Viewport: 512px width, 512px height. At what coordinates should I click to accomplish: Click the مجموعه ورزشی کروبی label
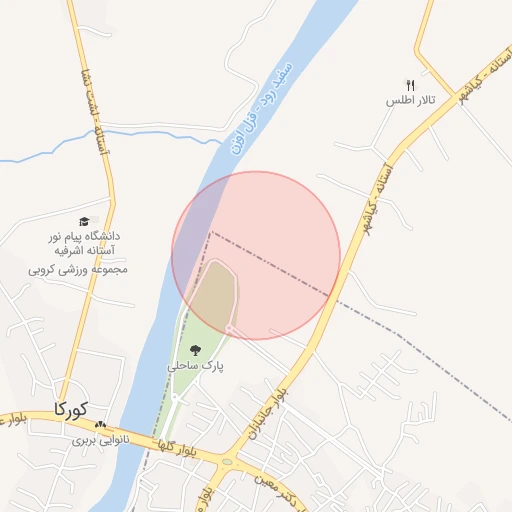(78, 270)
